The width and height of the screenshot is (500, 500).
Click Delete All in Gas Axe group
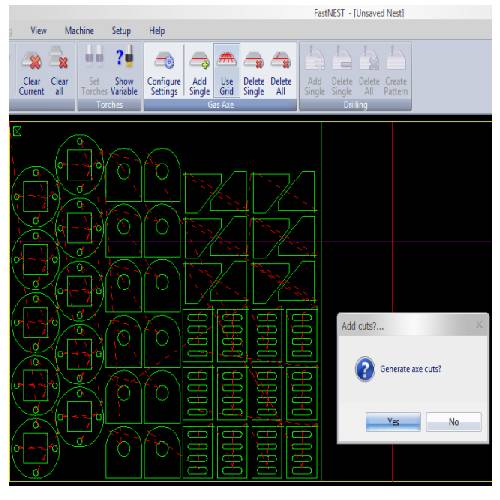(281, 71)
